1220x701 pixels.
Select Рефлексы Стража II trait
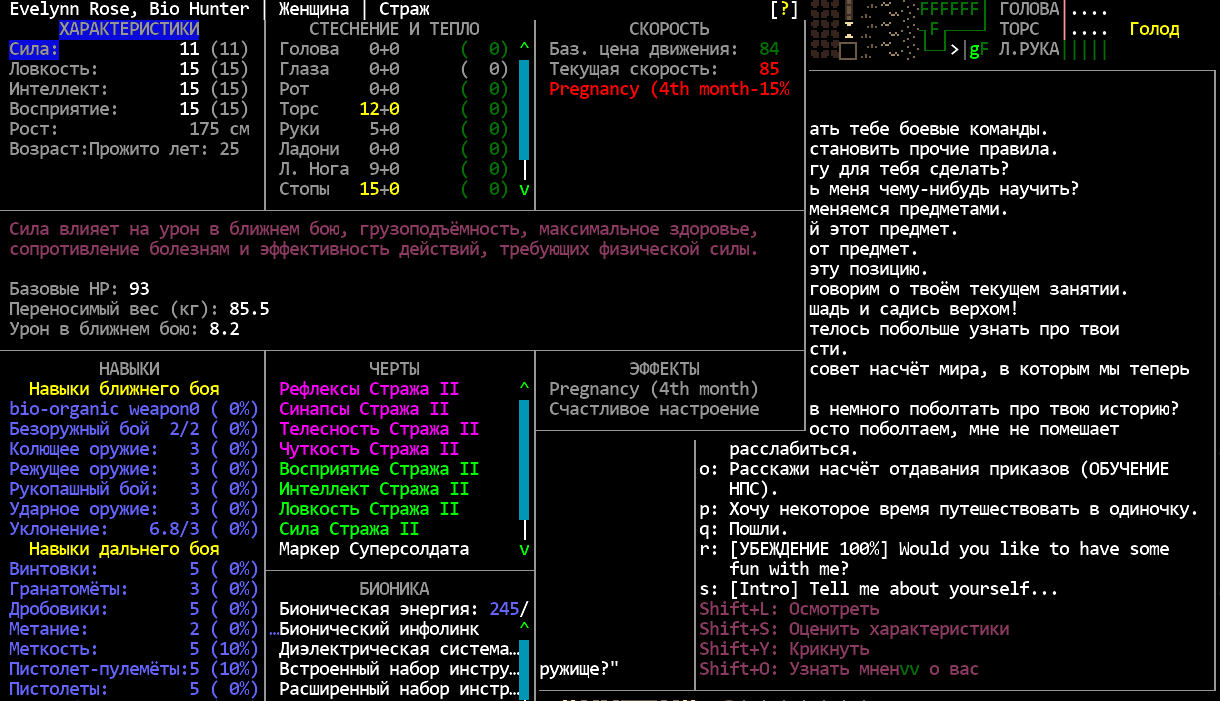pos(369,389)
